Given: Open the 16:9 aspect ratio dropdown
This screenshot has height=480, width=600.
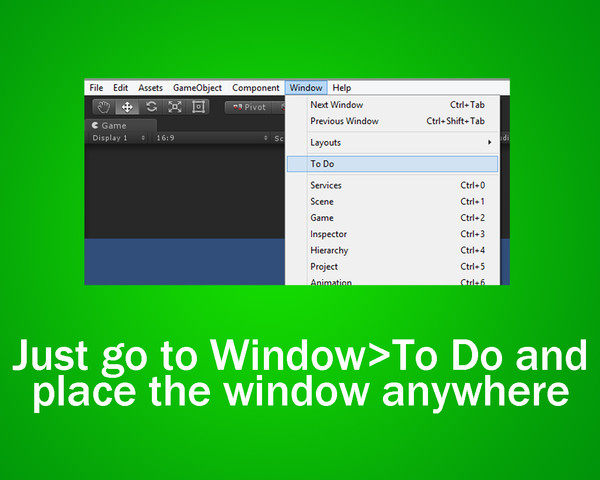Looking at the screenshot, I should 212,138.
